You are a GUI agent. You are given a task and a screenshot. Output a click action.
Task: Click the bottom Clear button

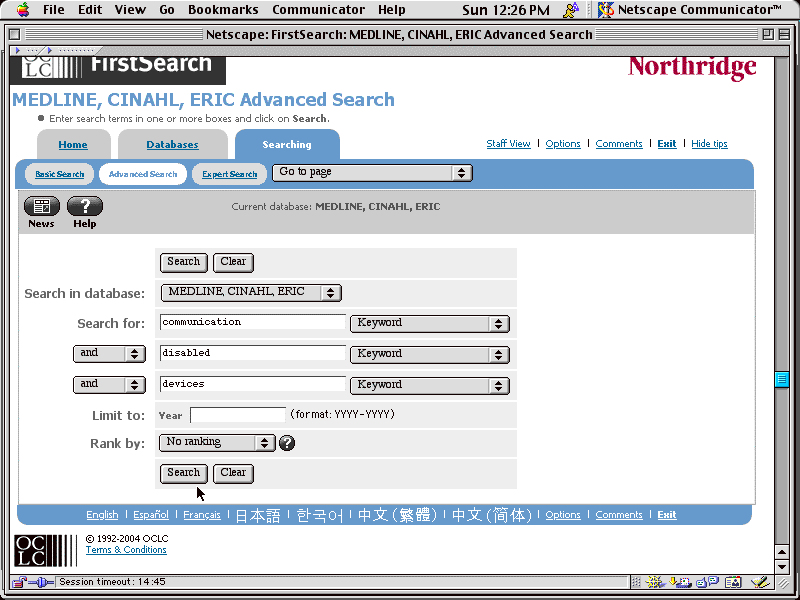tap(233, 473)
